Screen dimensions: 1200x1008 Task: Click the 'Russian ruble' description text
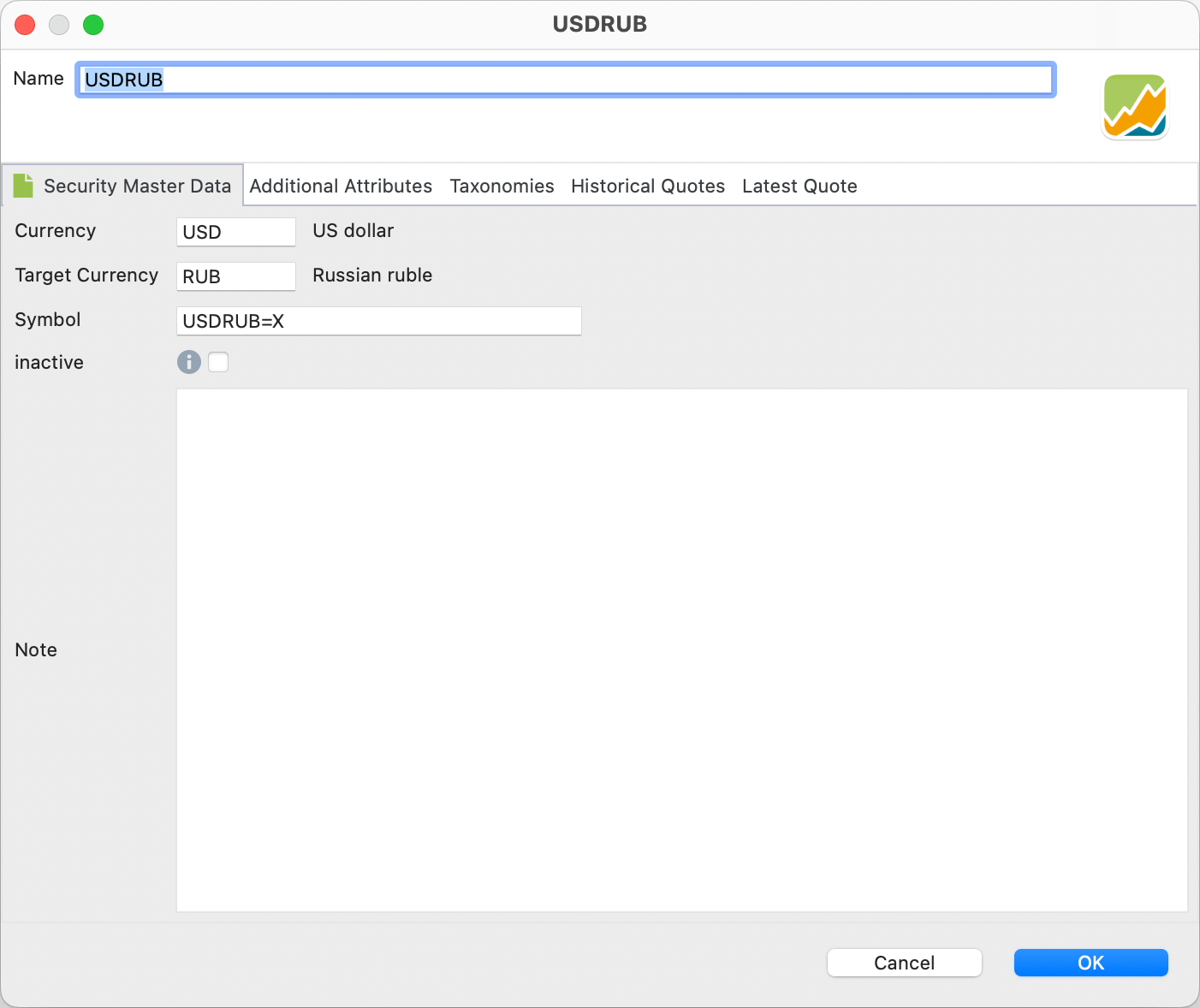372,276
